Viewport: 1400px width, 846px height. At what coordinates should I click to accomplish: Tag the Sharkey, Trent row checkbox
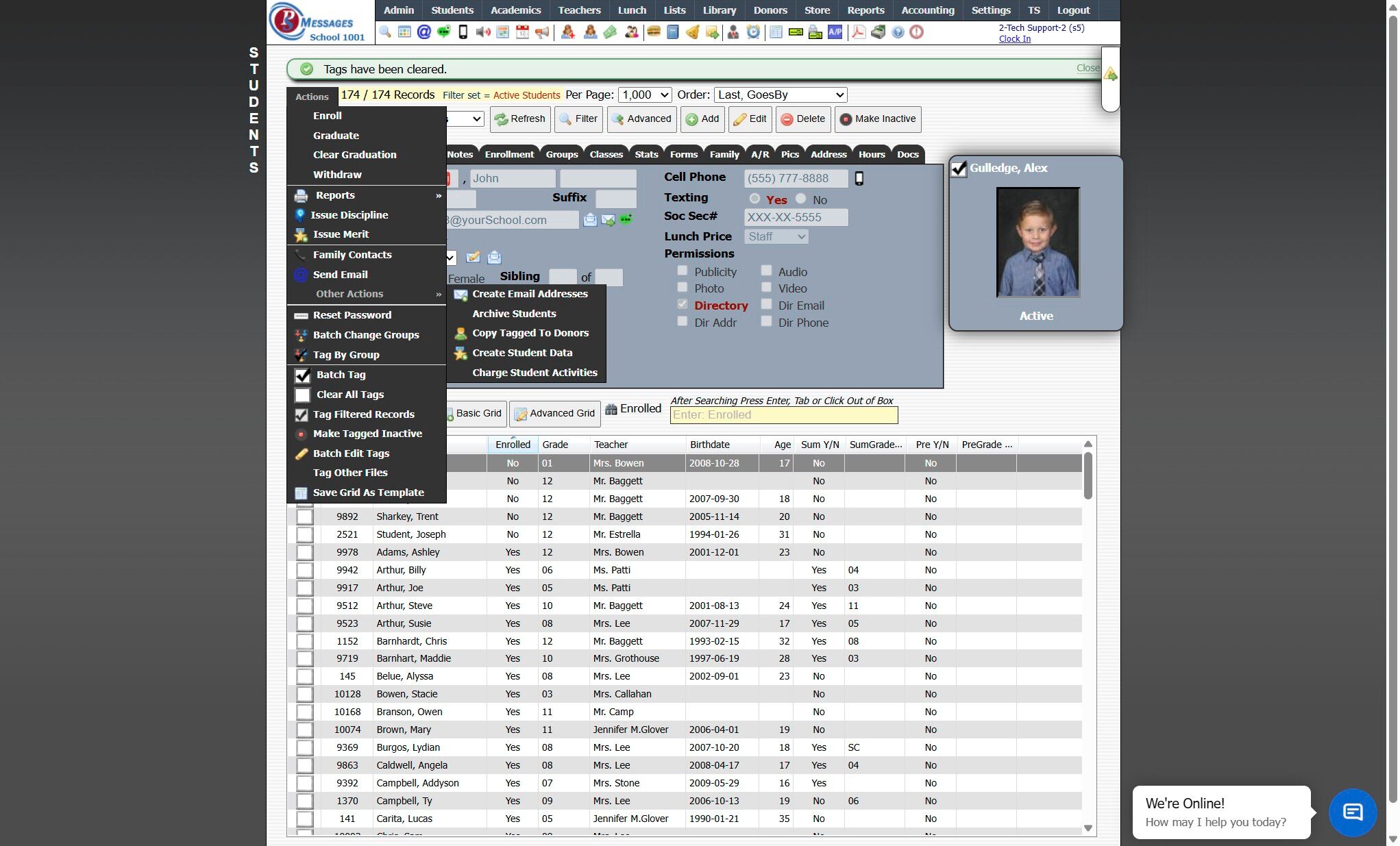click(x=304, y=517)
